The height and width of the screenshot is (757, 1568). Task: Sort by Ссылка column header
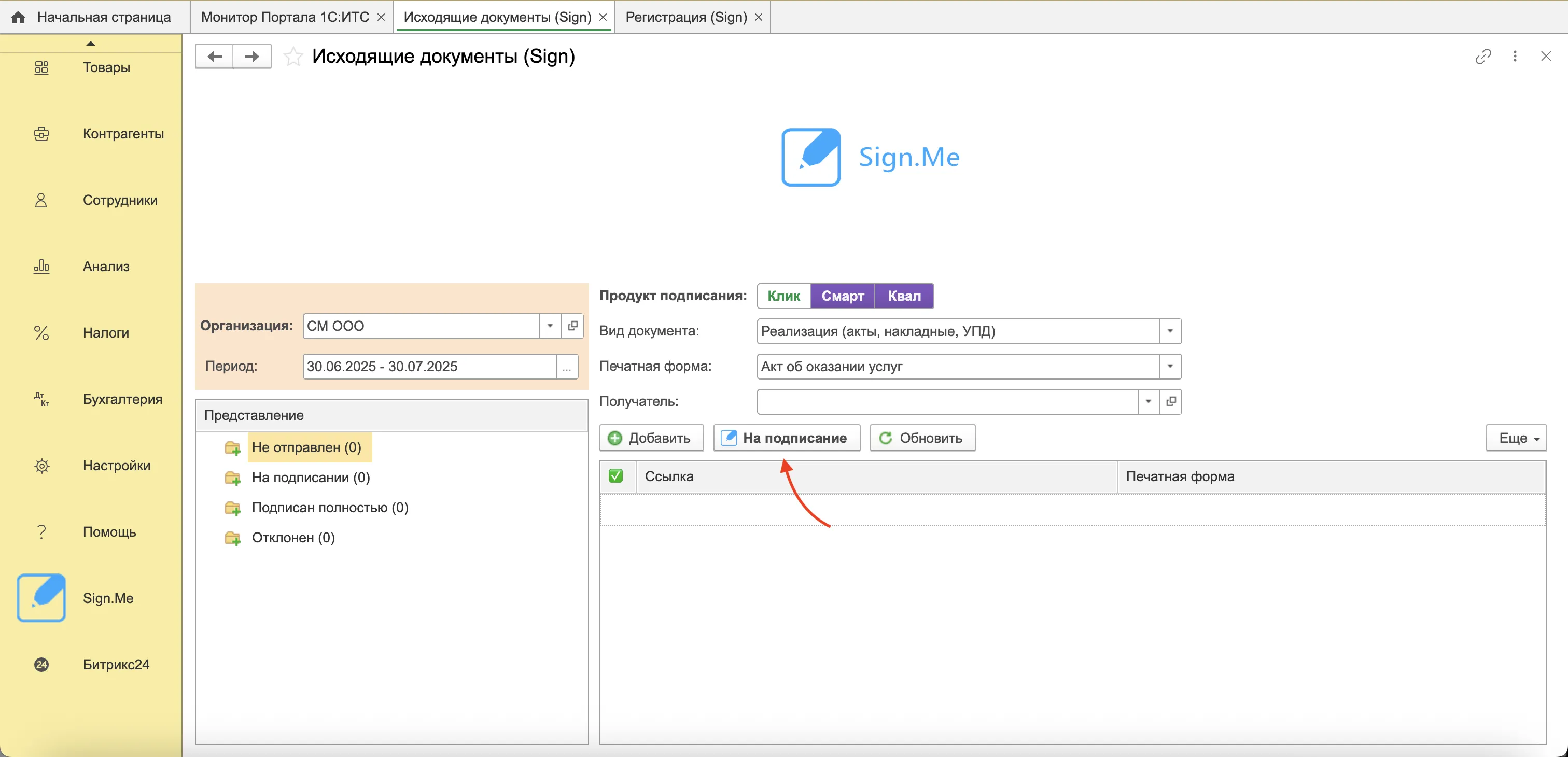point(876,476)
